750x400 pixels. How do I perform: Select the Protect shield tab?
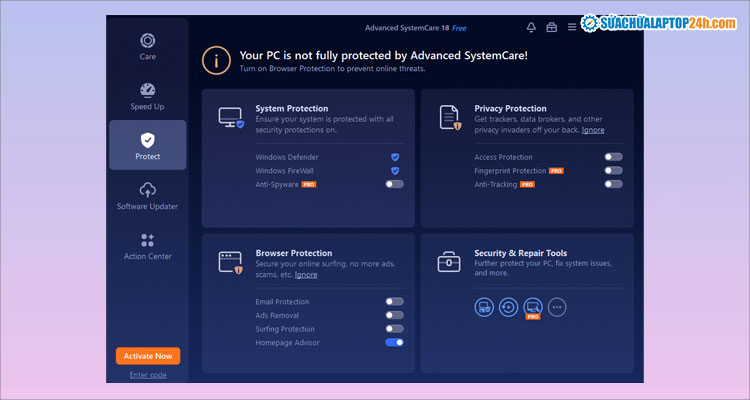click(x=147, y=145)
